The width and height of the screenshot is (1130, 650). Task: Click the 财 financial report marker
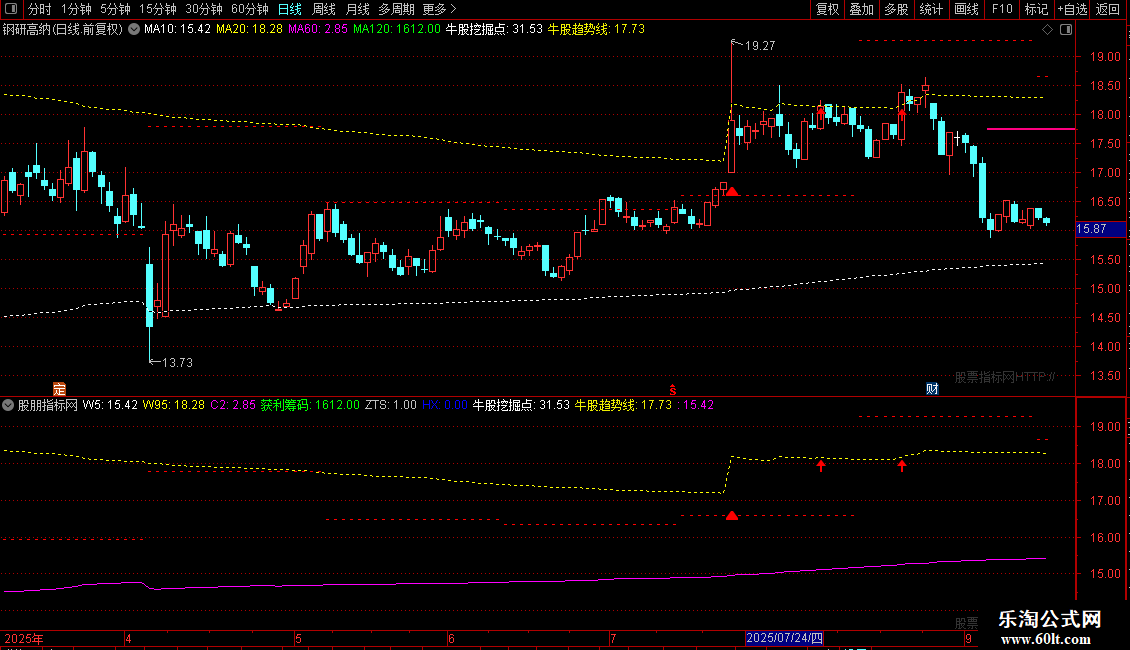932,389
